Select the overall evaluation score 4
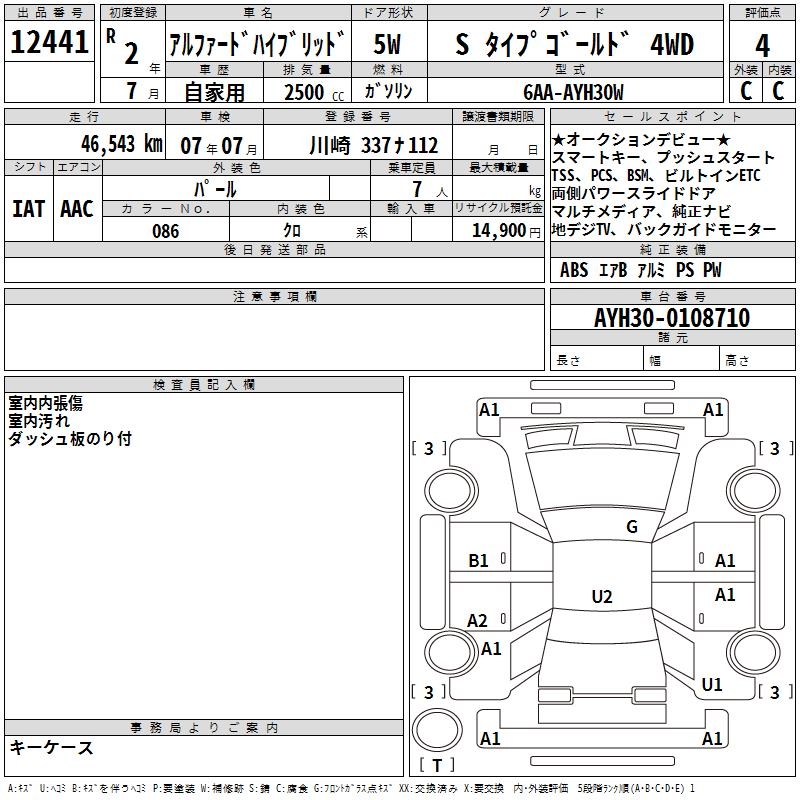This screenshot has width=800, height=800. coord(762,45)
